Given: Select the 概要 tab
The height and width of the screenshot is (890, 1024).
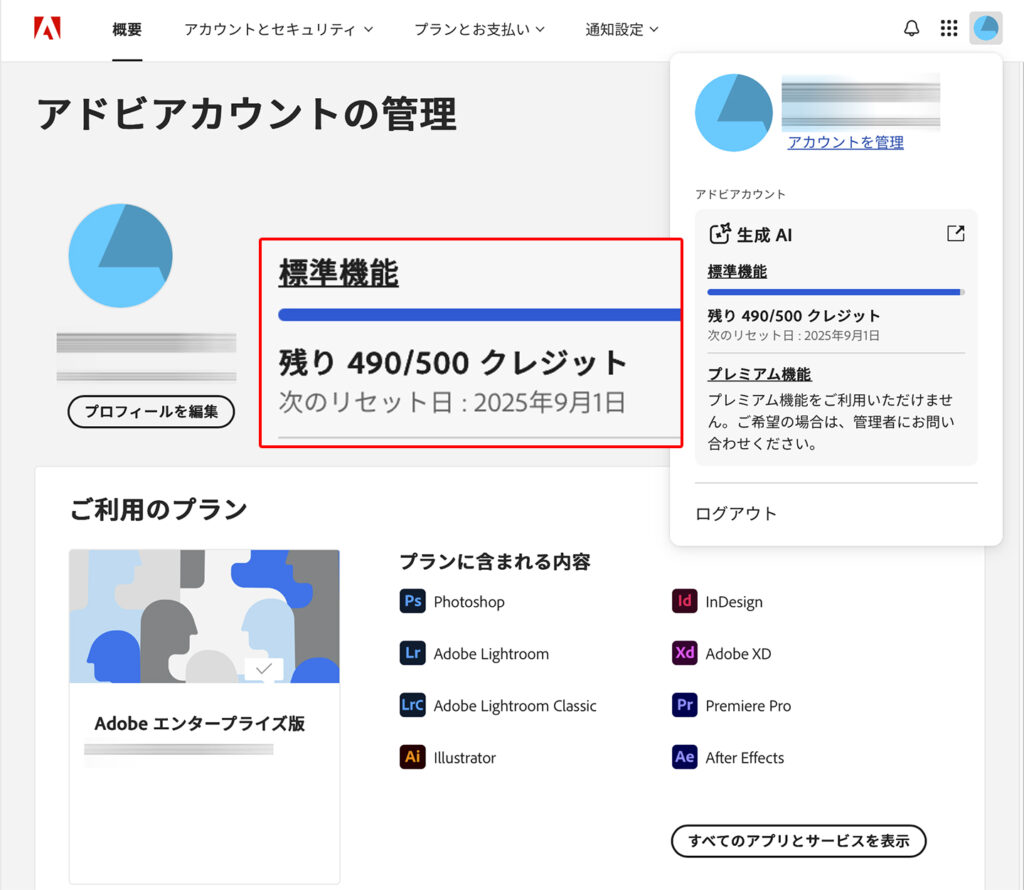Looking at the screenshot, I should (x=127, y=29).
